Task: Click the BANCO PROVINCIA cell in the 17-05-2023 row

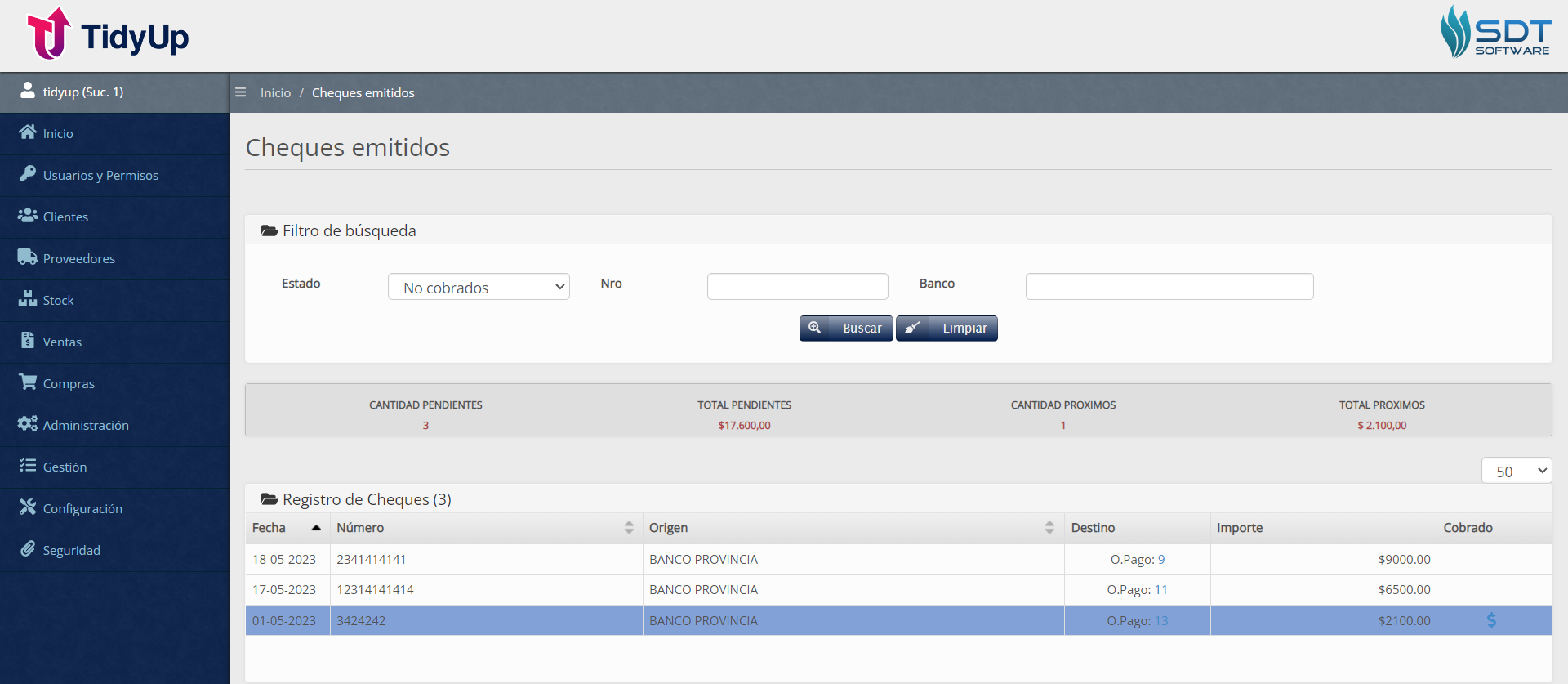Action: click(853, 589)
